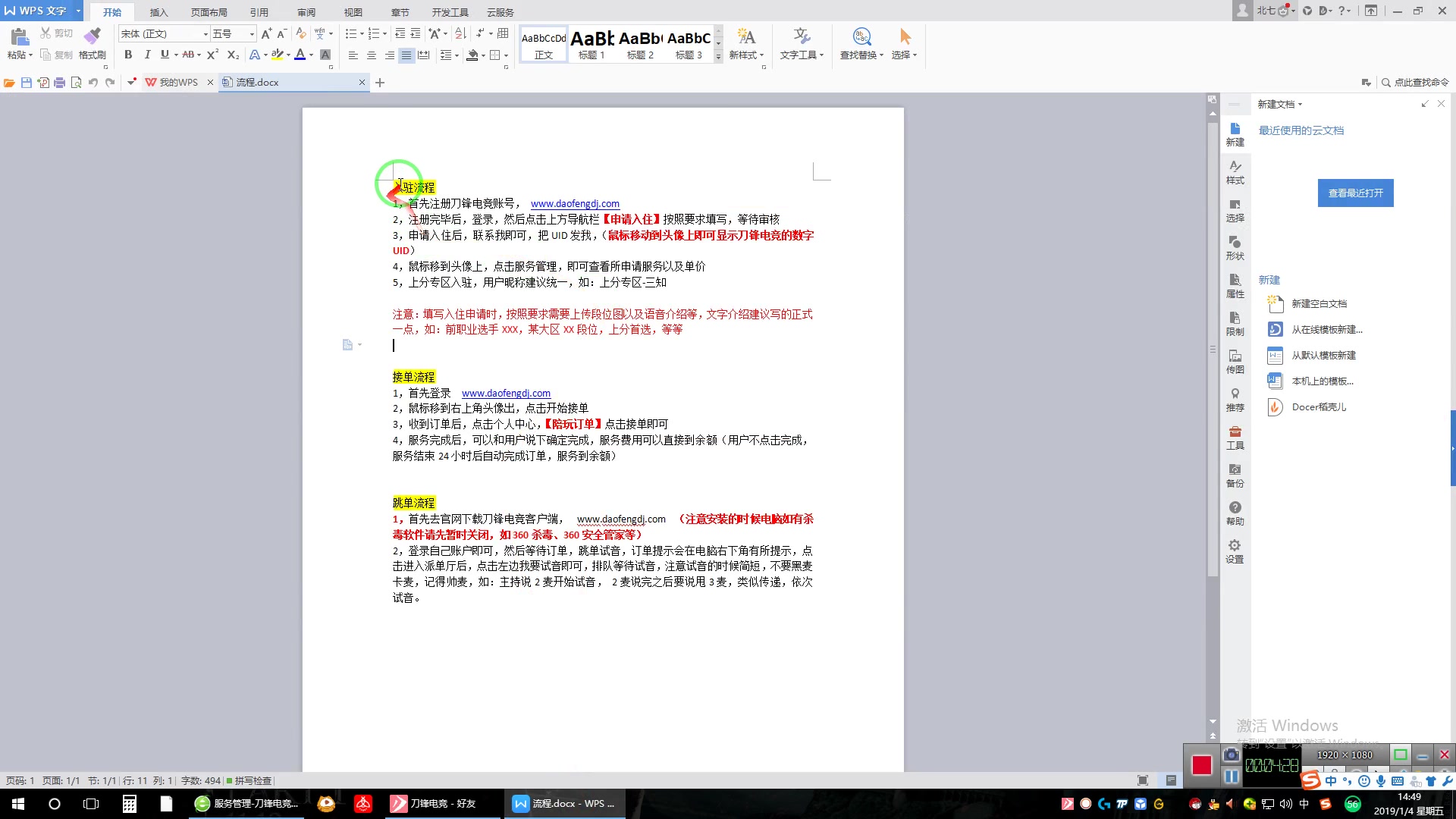Toggle strikethrough (AB) formatting
1456x819 pixels.
click(x=188, y=55)
